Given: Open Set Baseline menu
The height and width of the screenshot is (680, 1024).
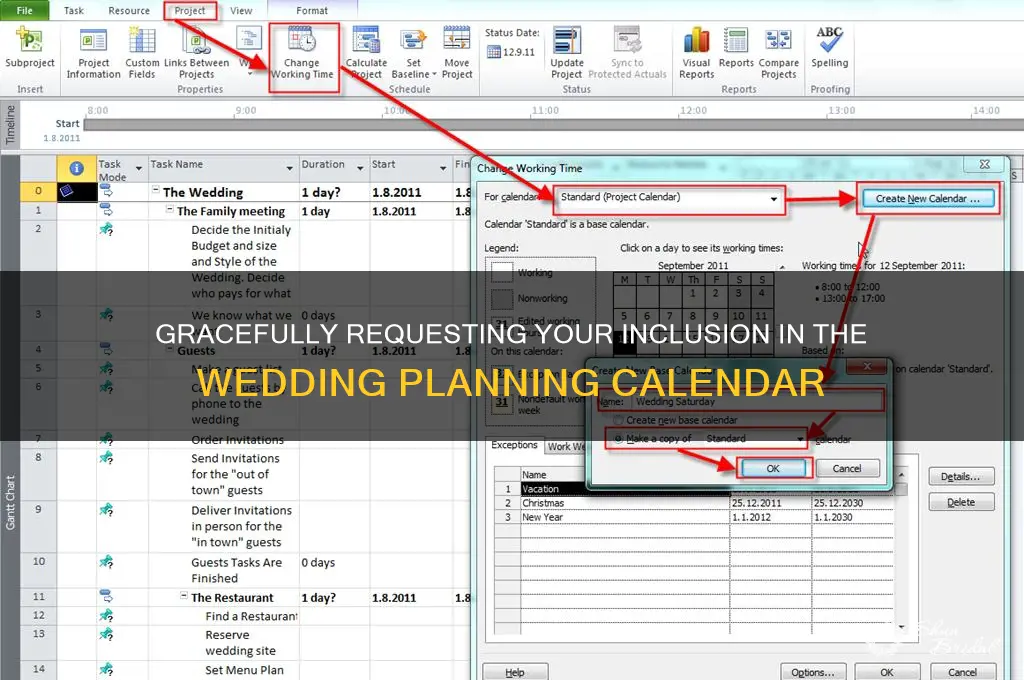Looking at the screenshot, I should (x=413, y=54).
